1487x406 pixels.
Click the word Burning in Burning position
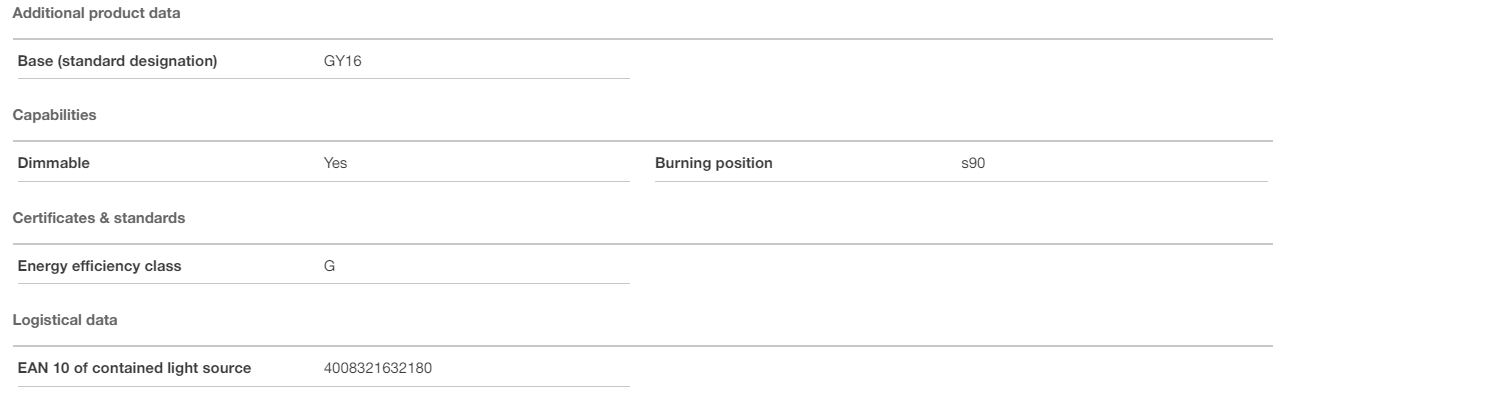682,163
